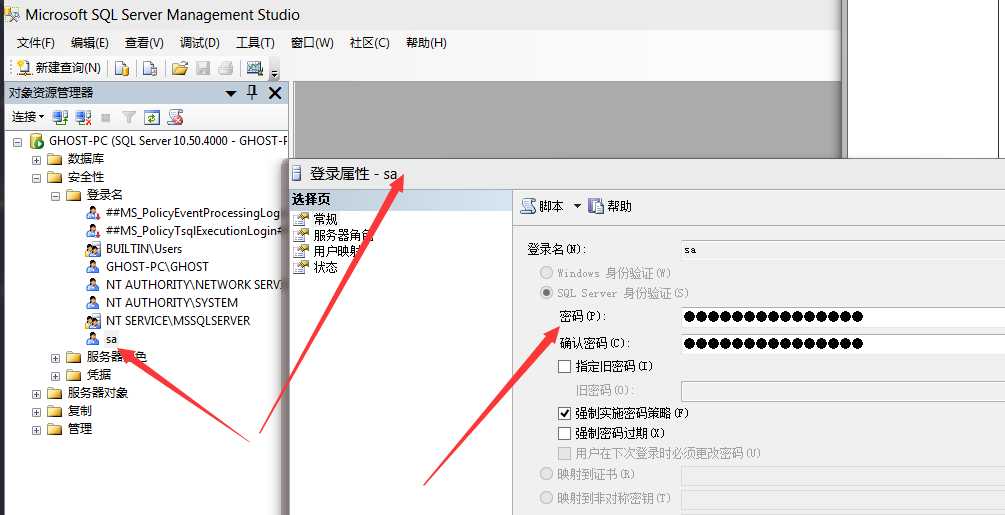1005x515 pixels.
Task: Expand the 管理 folder node
Action: pos(37,430)
